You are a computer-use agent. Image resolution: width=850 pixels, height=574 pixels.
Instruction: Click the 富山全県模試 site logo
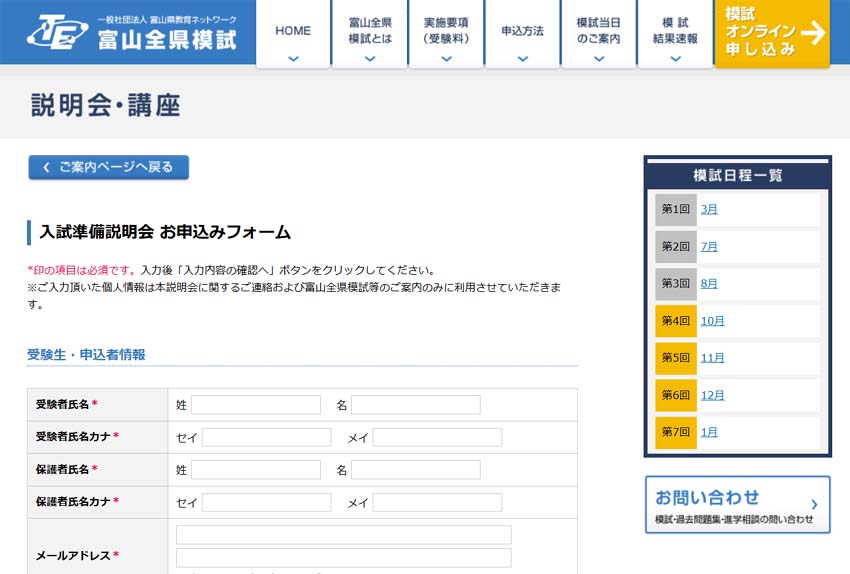coord(132,32)
